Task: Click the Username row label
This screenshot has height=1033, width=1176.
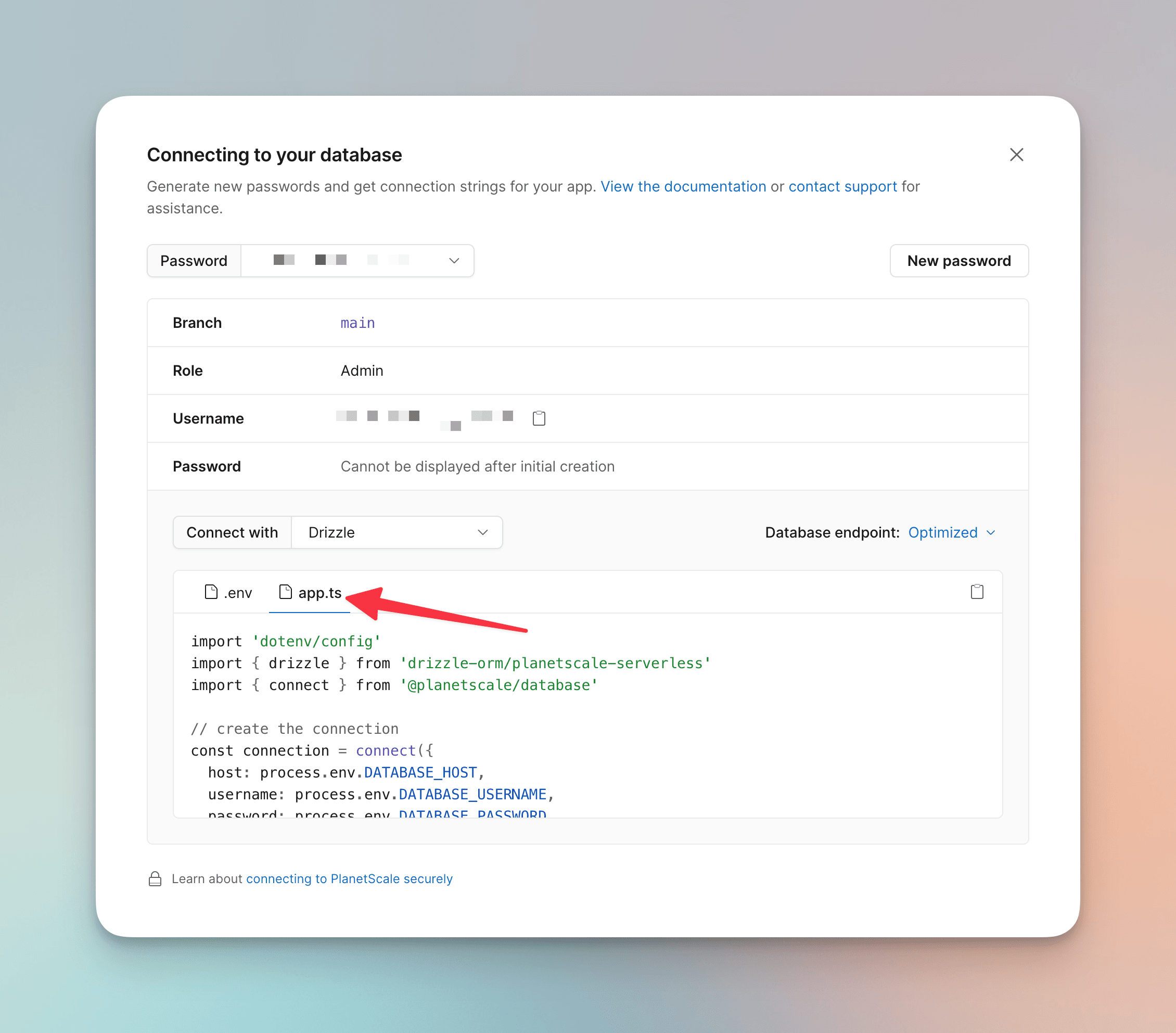Action: coord(208,418)
